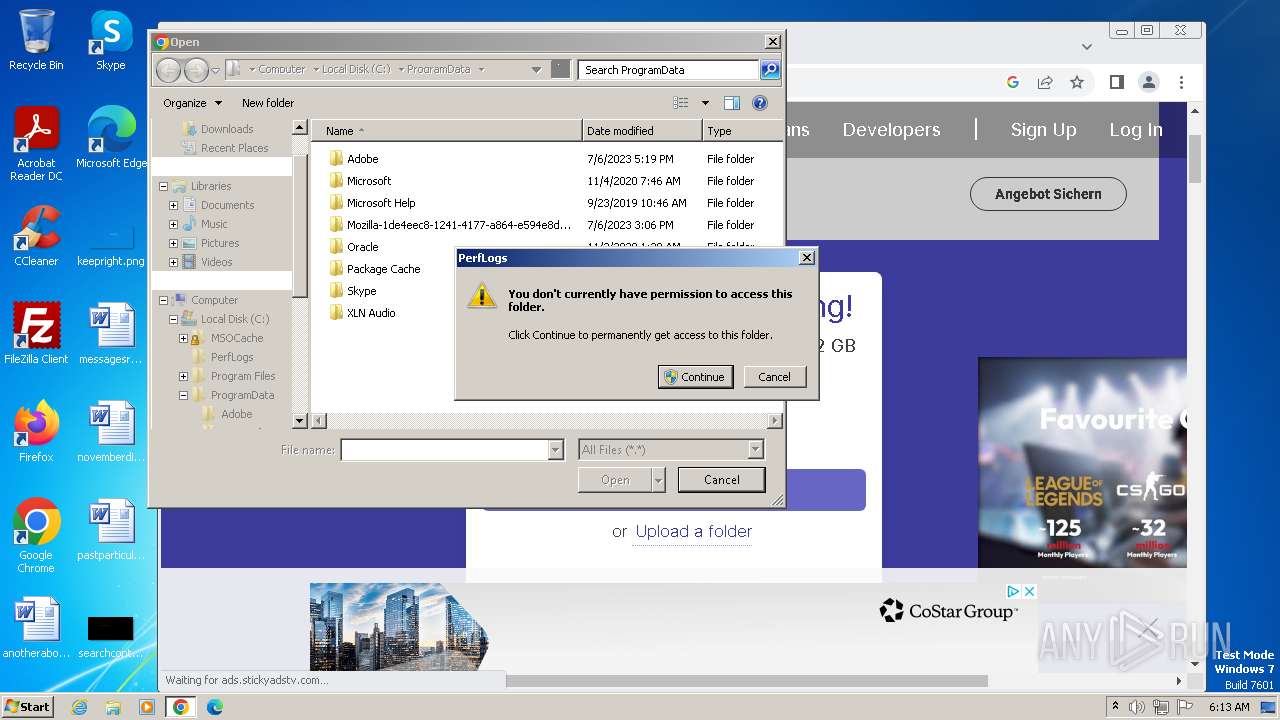Sort by the Type column header
The image size is (1280, 720).
coord(742,131)
